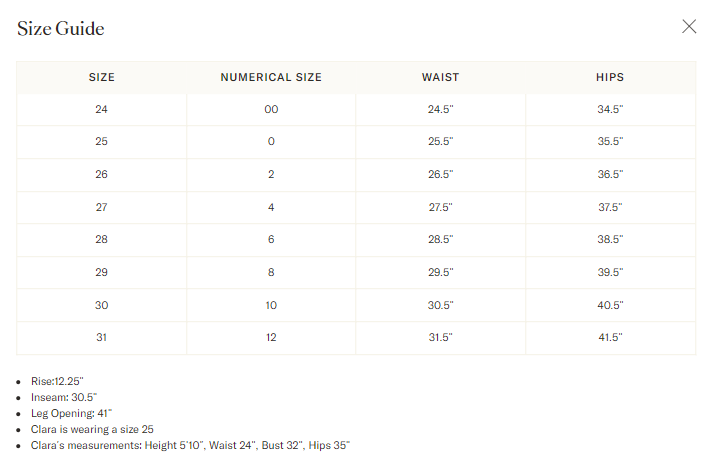Click the Rise:12.25" note
The width and height of the screenshot is (714, 467).
point(57,381)
